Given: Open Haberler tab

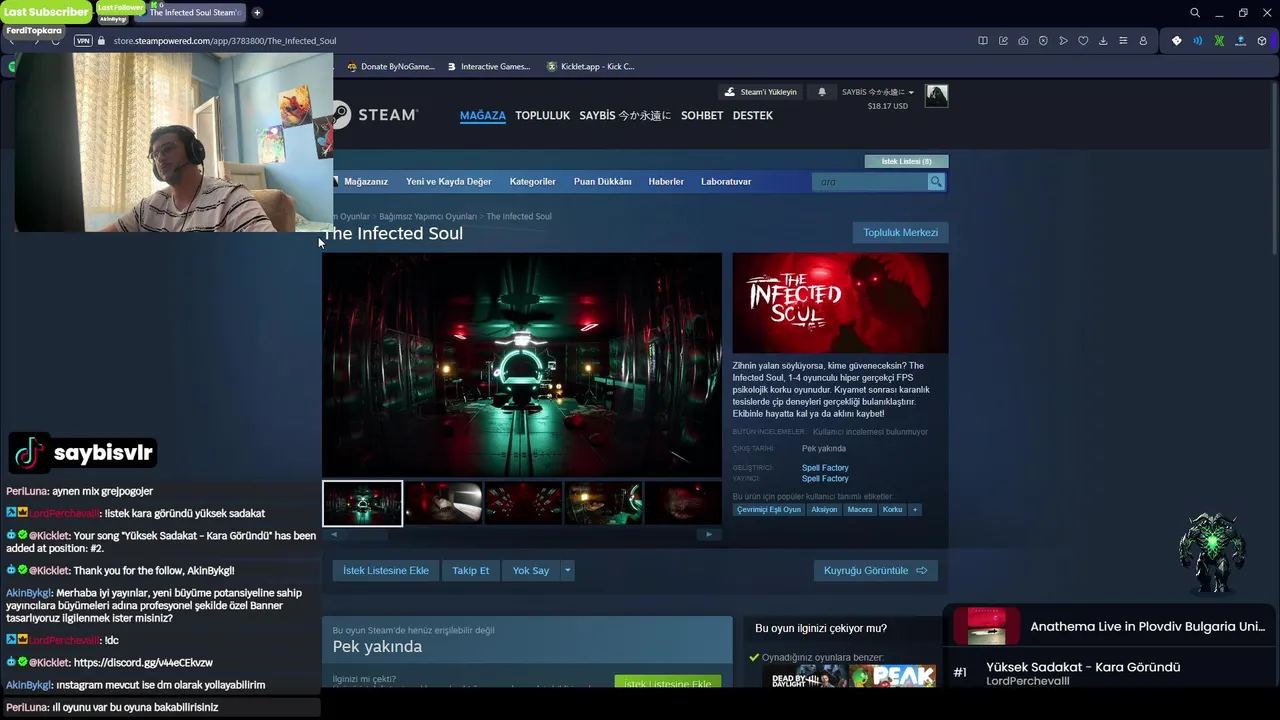Looking at the screenshot, I should coord(666,182).
